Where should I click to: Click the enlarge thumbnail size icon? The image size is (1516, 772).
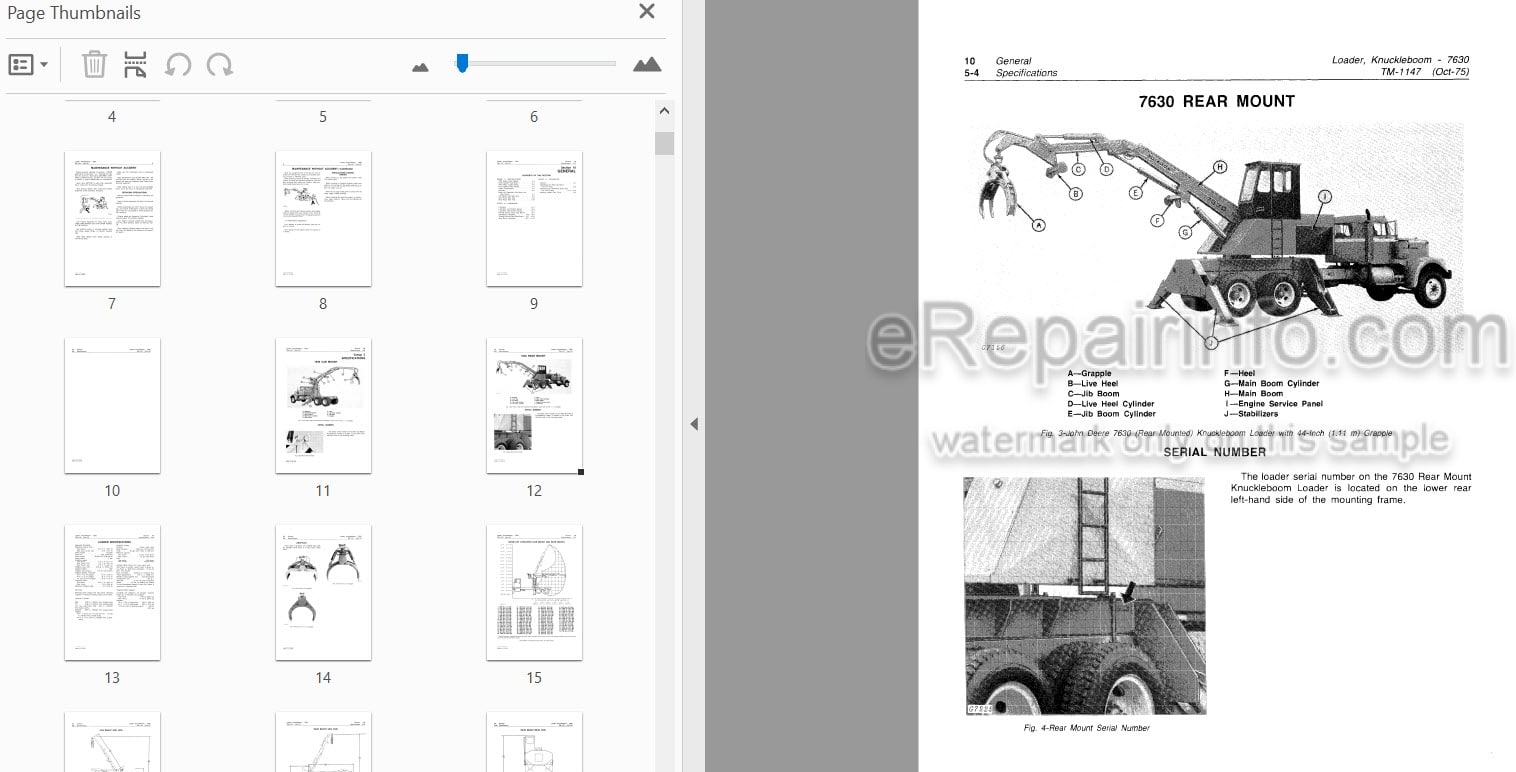tap(647, 65)
